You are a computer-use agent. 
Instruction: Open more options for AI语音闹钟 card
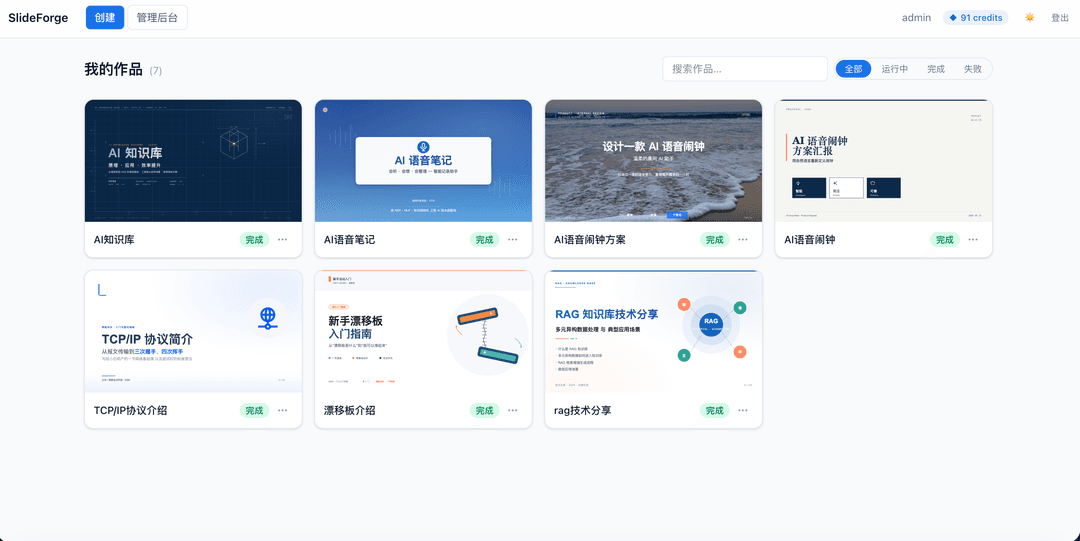tap(973, 240)
